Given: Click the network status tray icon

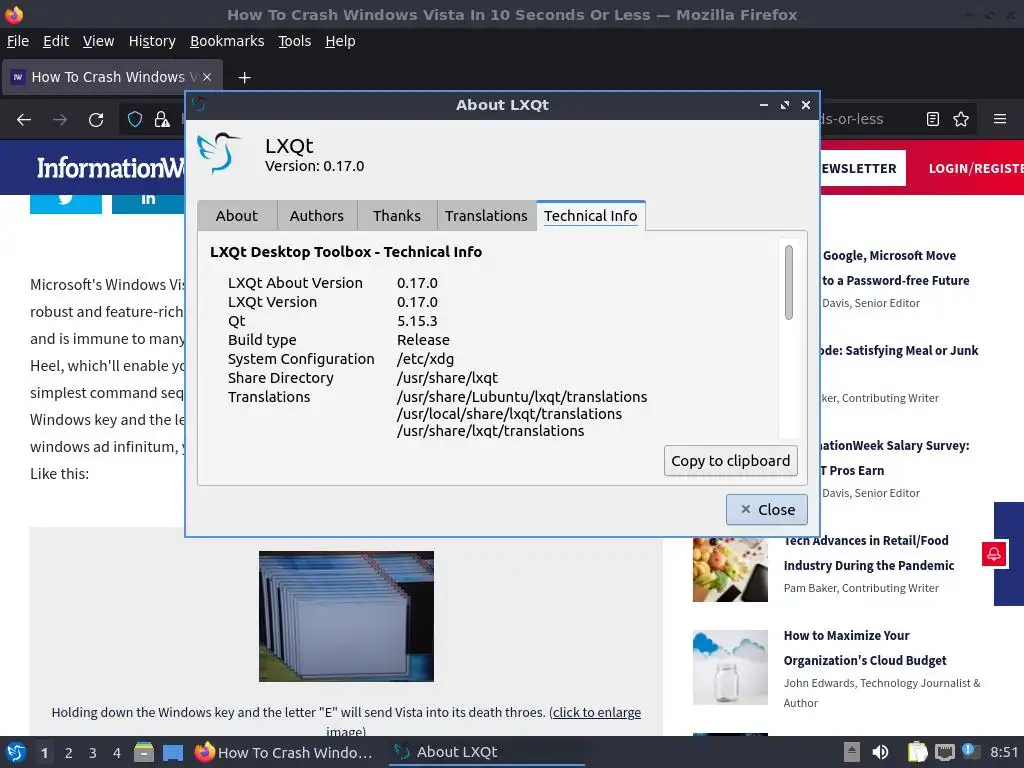Looking at the screenshot, I should (945, 752).
